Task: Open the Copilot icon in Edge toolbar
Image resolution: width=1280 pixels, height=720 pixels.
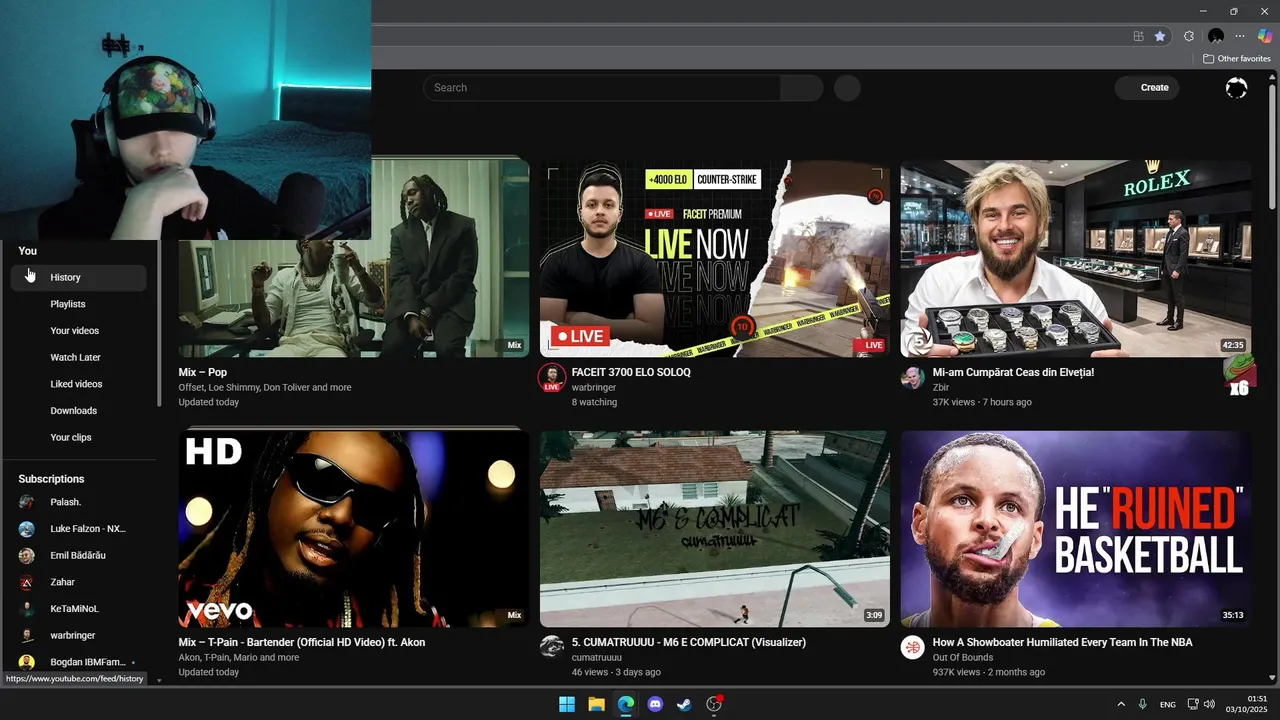Action: click(1265, 36)
